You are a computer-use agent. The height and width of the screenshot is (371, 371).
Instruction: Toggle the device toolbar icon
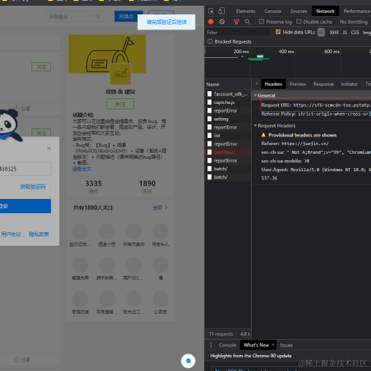coord(221,11)
